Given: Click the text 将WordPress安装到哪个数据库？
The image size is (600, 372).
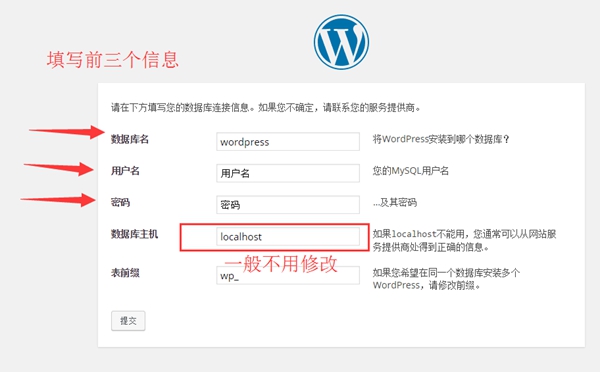Looking at the screenshot, I should click(x=441, y=139).
